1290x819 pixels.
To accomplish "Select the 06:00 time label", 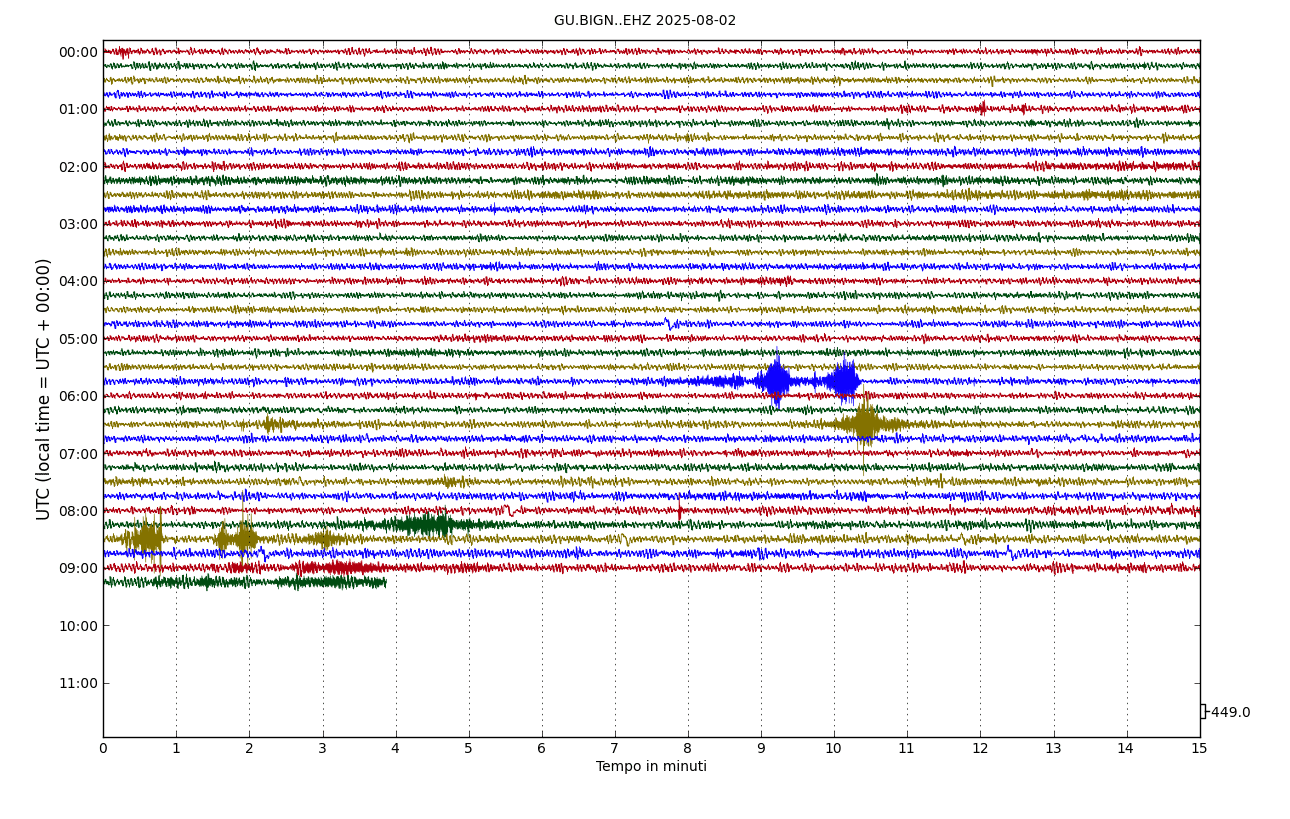I will click(78, 396).
